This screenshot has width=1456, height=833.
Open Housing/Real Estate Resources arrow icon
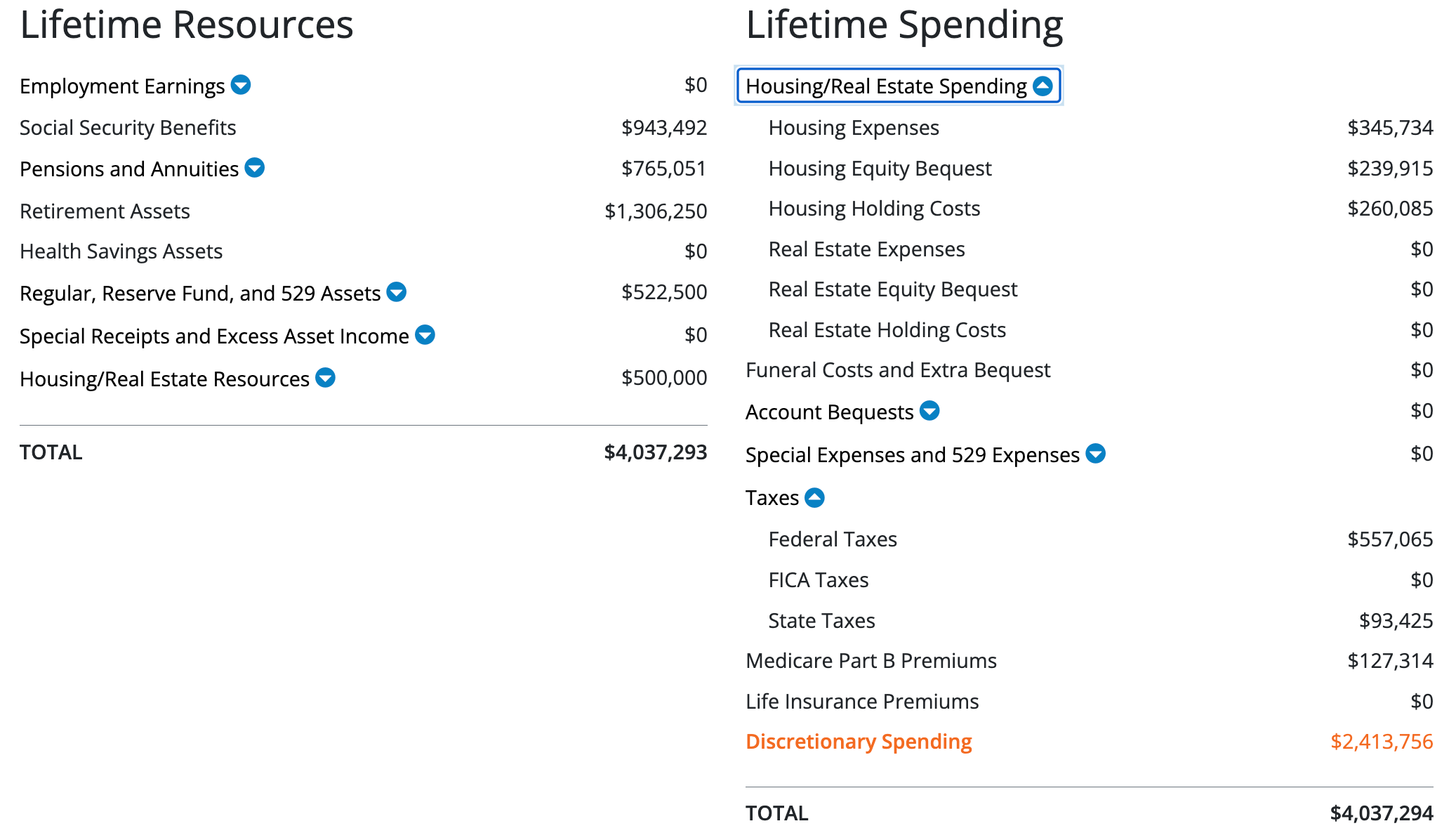325,378
